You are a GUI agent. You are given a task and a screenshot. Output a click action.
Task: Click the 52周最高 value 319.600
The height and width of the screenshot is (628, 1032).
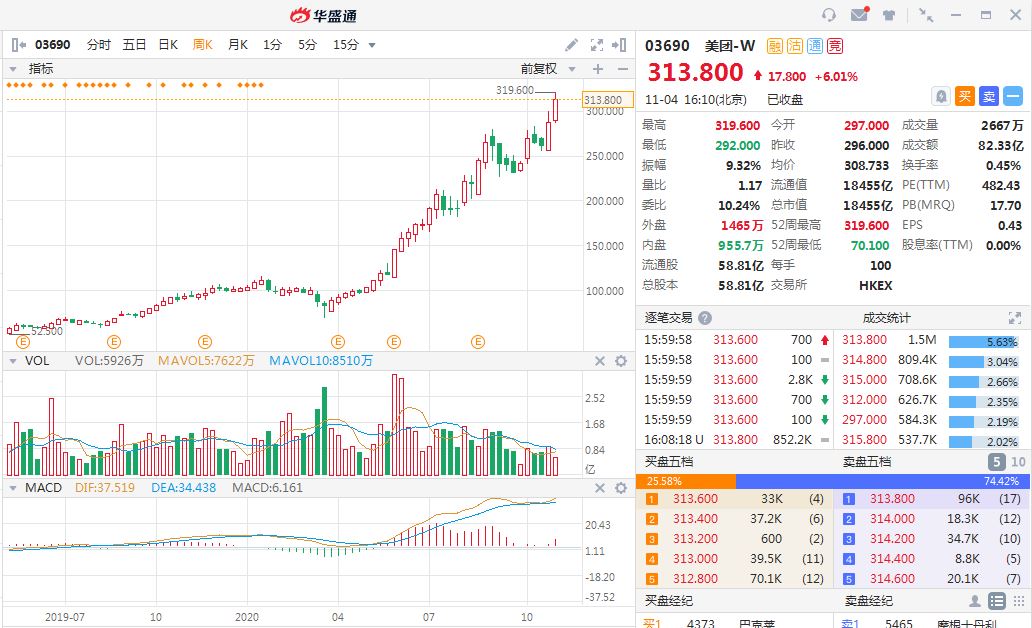click(x=867, y=225)
